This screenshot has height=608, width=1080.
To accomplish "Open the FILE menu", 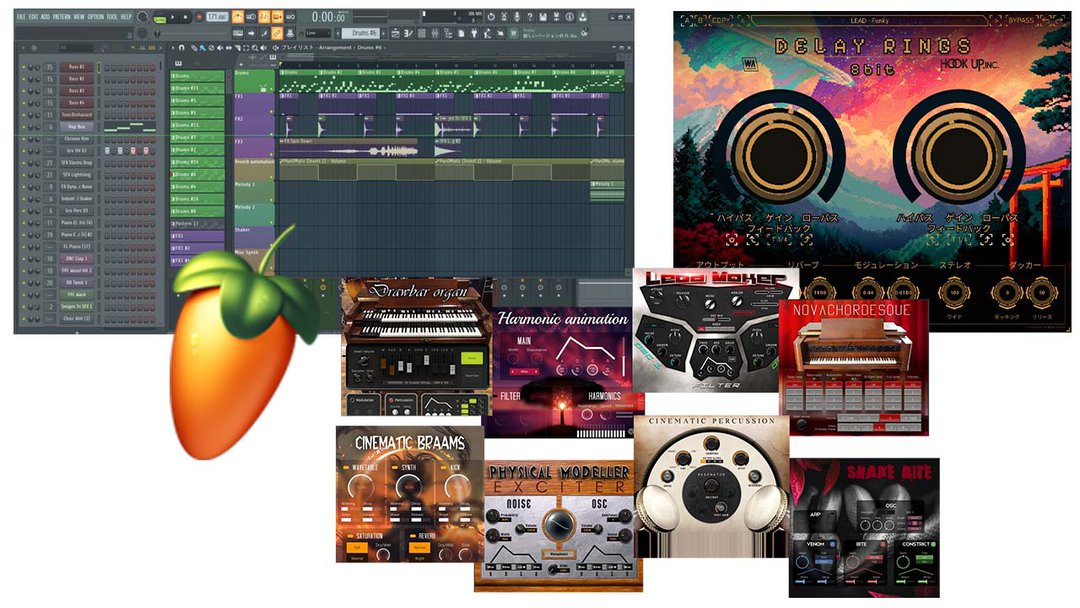I will tap(21, 17).
